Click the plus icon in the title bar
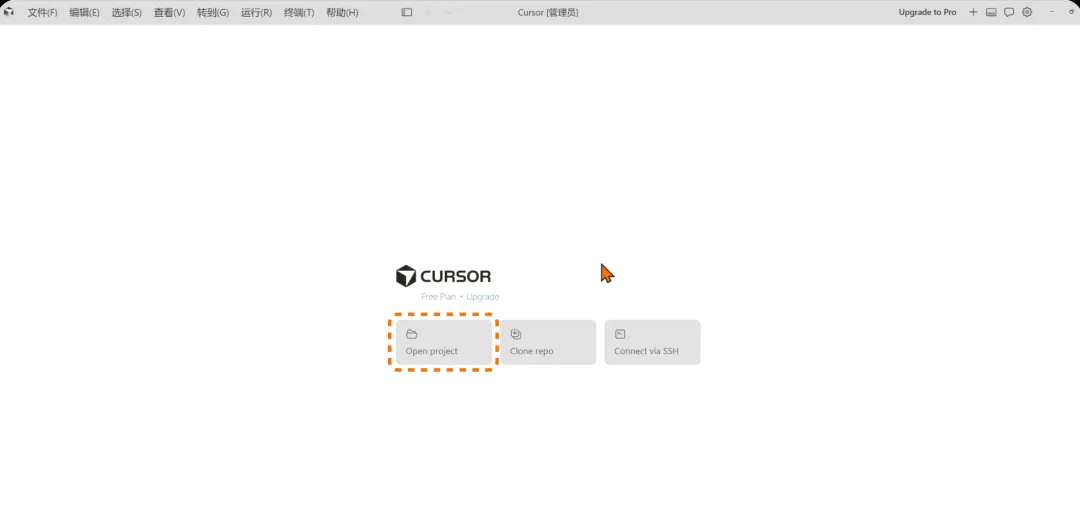This screenshot has width=1080, height=510. (x=973, y=12)
